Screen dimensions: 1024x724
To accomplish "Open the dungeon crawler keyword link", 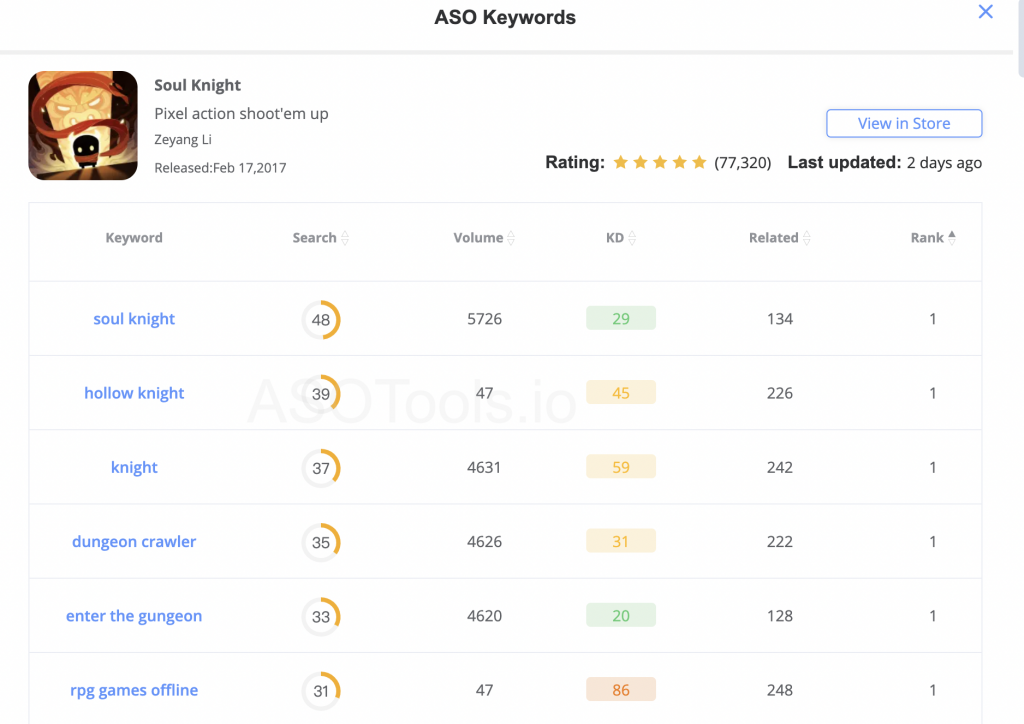I will pos(134,541).
